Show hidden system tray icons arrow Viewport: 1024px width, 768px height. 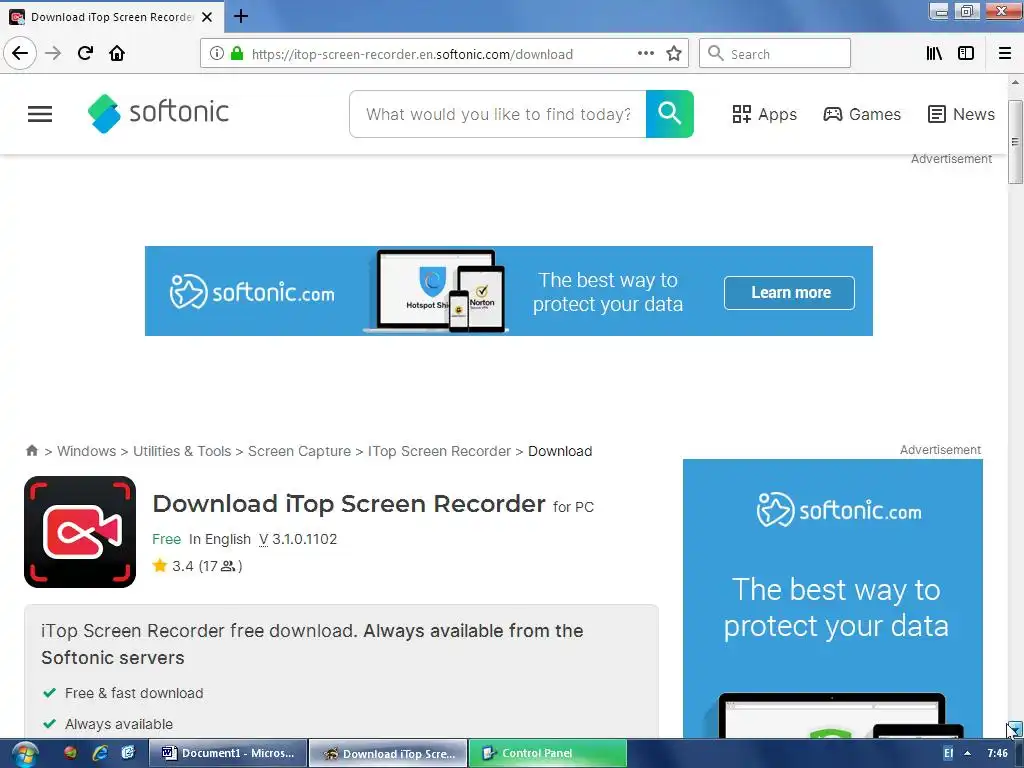[967, 753]
